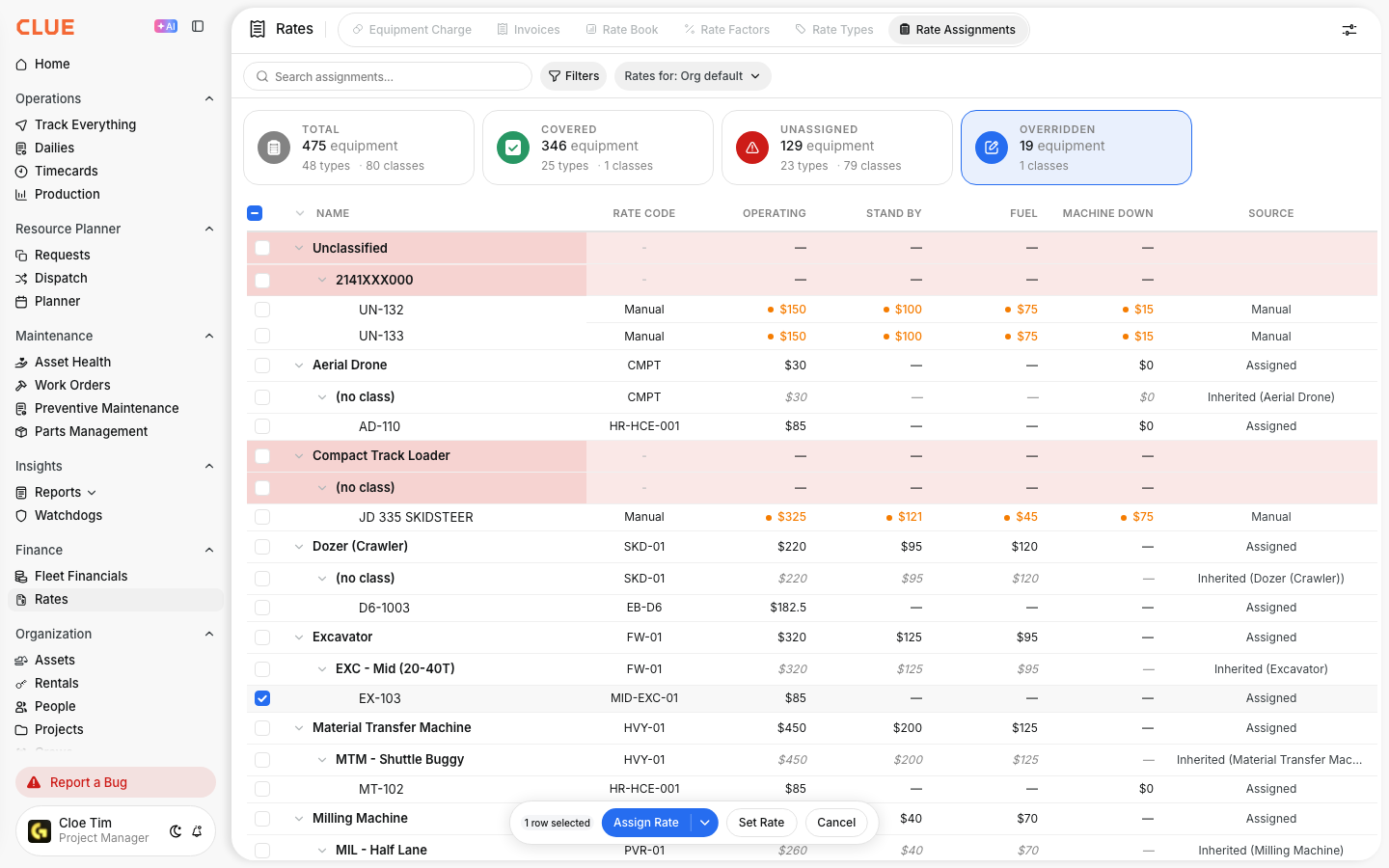The width and height of the screenshot is (1389, 868).
Task: Collapse the Excavator group chevron
Action: pyautogui.click(x=299, y=637)
